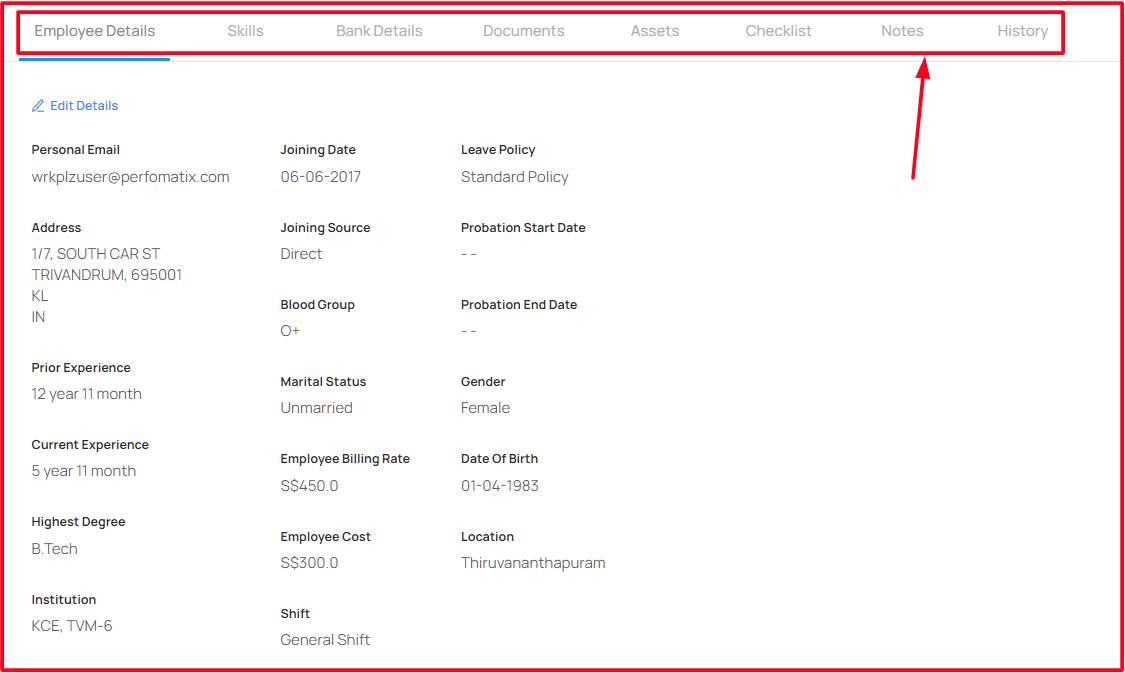Click the Current Experience label

click(x=90, y=445)
